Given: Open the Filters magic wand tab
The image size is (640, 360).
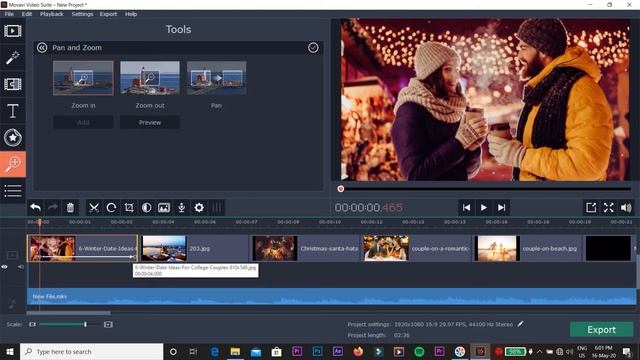Looking at the screenshot, I should 13,58.
